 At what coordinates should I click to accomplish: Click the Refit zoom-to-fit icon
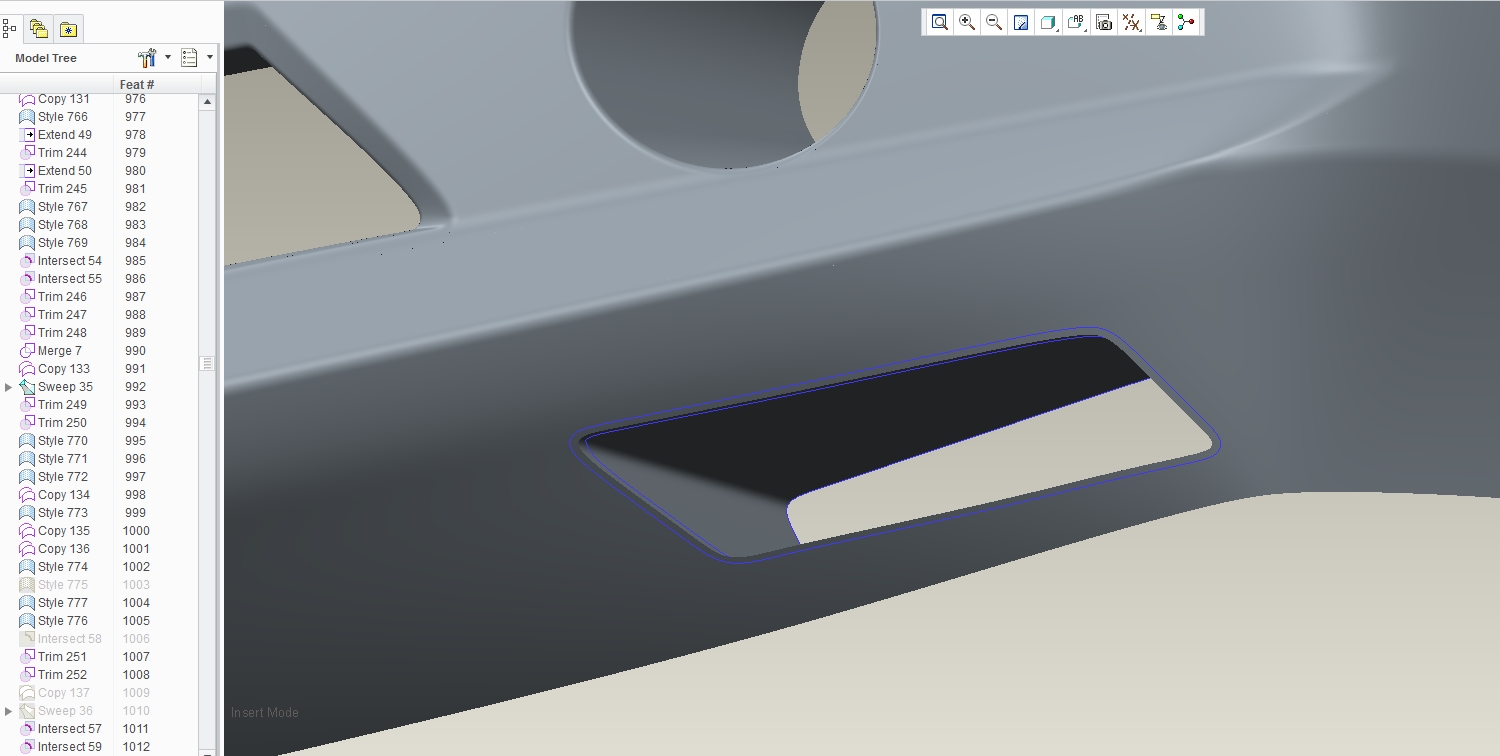[939, 22]
